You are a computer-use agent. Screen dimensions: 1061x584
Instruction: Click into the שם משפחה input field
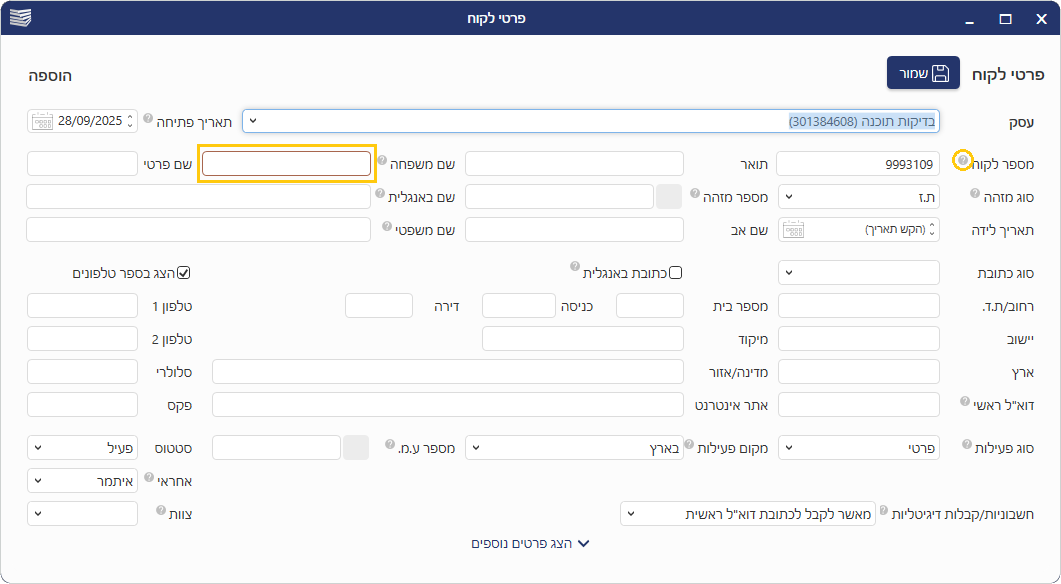pos(286,163)
